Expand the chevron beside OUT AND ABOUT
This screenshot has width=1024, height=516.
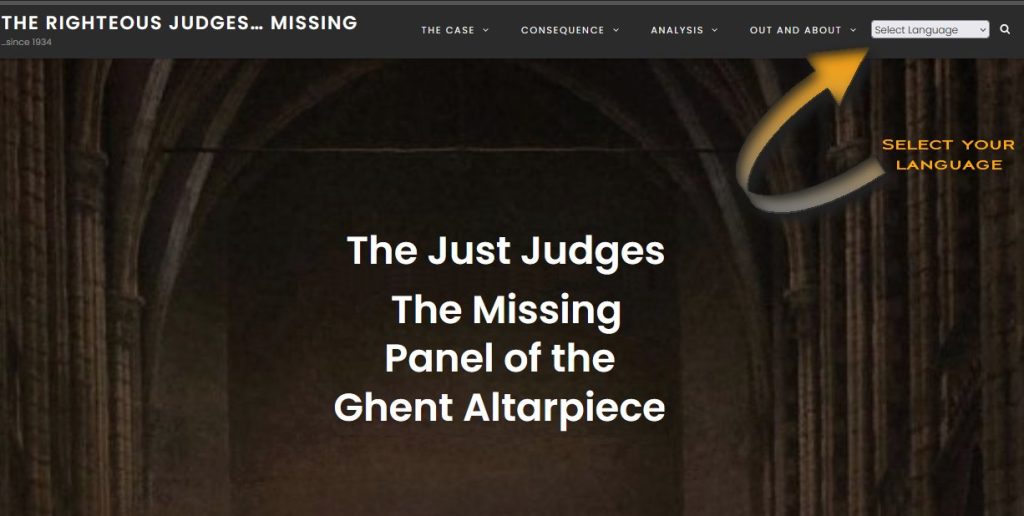point(853,30)
